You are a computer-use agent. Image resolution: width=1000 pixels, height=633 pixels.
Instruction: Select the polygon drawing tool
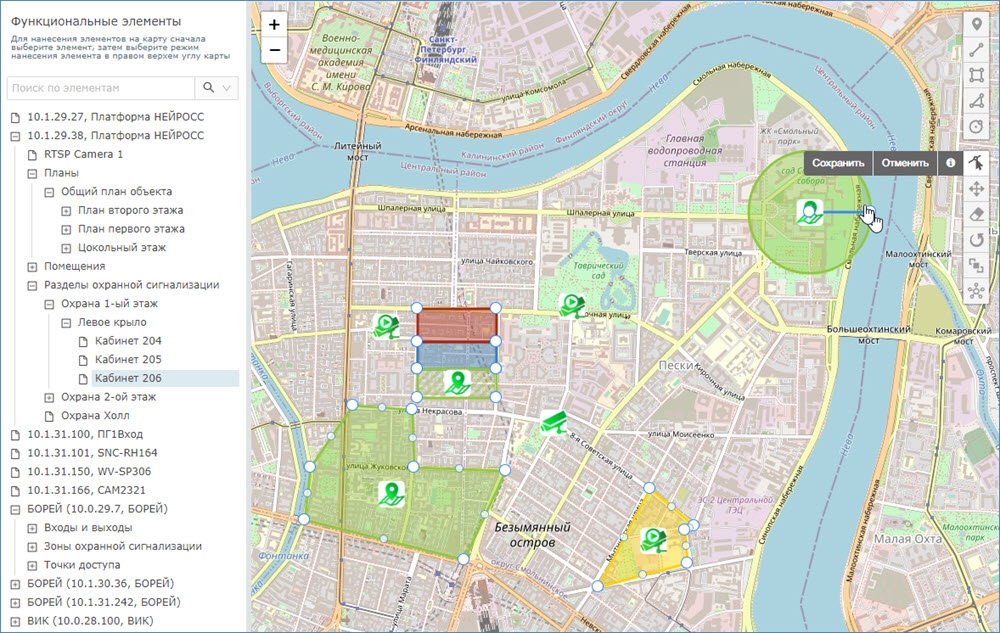pos(976,101)
